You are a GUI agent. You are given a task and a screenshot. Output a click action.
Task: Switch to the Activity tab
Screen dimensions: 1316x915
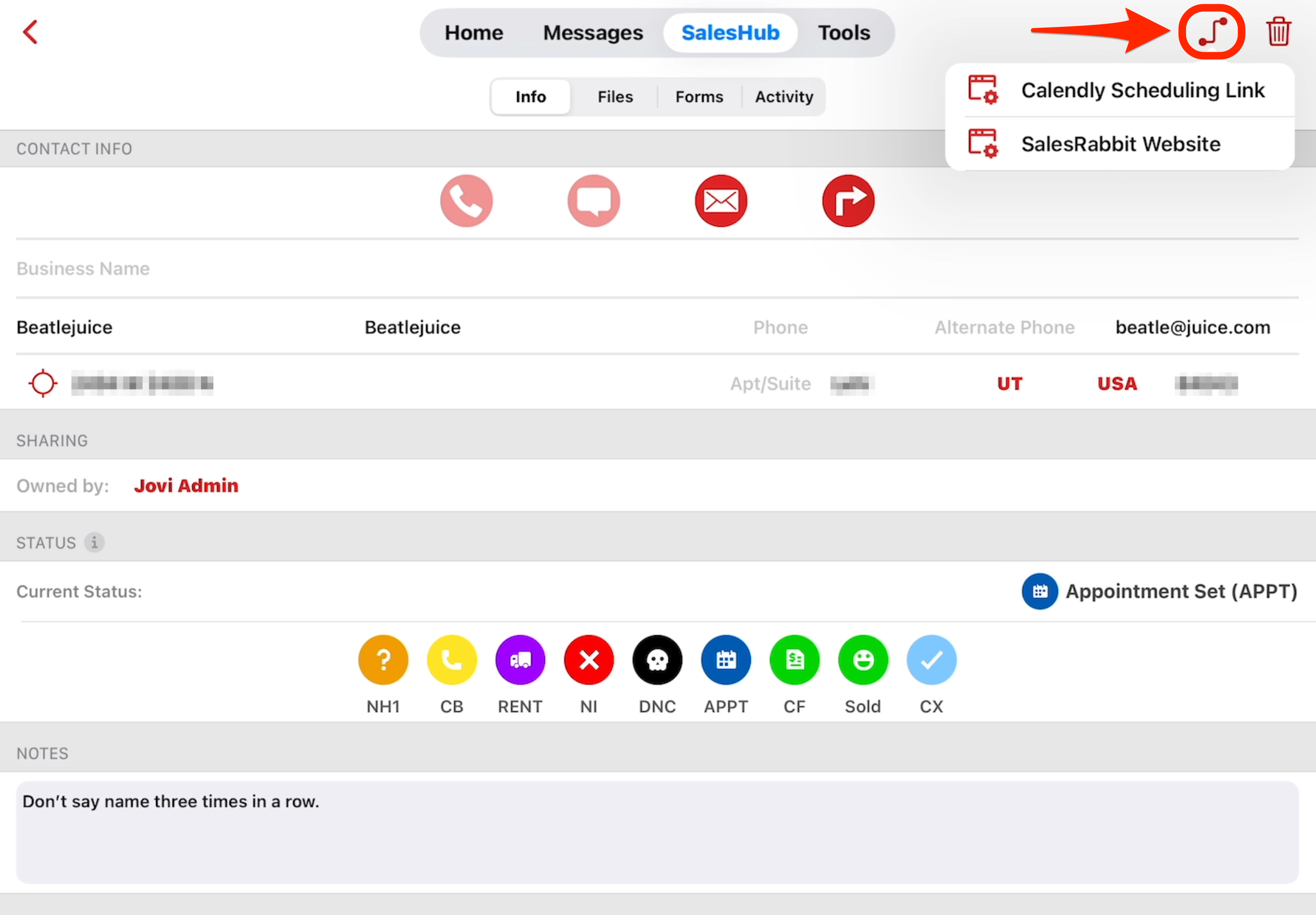[784, 97]
